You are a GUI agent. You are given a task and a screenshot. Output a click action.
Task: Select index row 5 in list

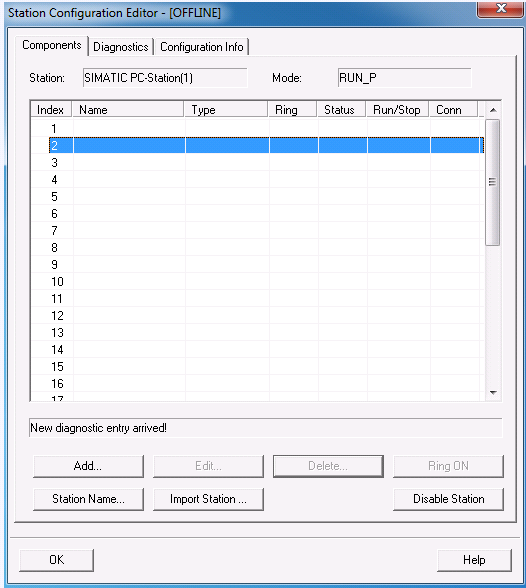257,196
